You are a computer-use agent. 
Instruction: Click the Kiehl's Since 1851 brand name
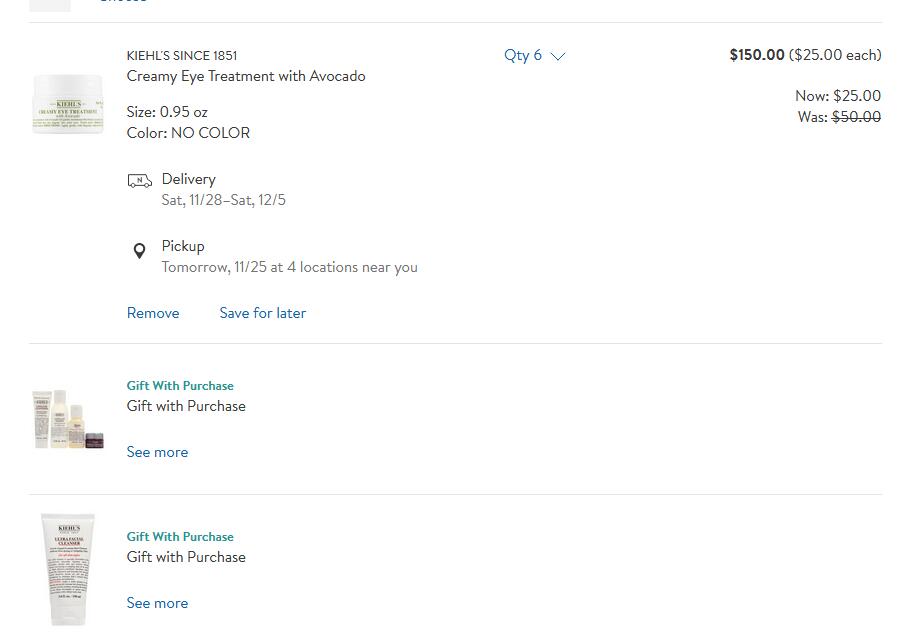182,55
